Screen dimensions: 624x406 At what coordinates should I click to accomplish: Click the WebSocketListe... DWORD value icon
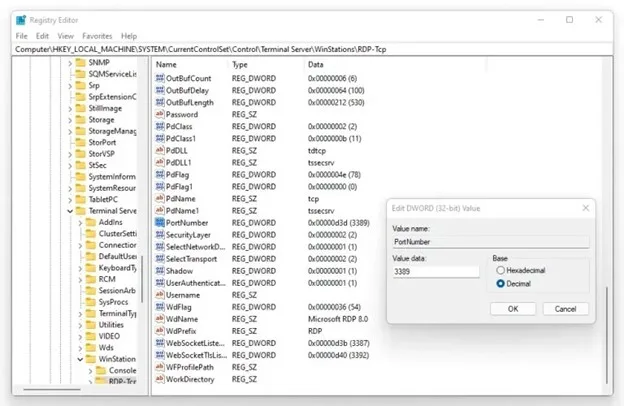point(160,343)
